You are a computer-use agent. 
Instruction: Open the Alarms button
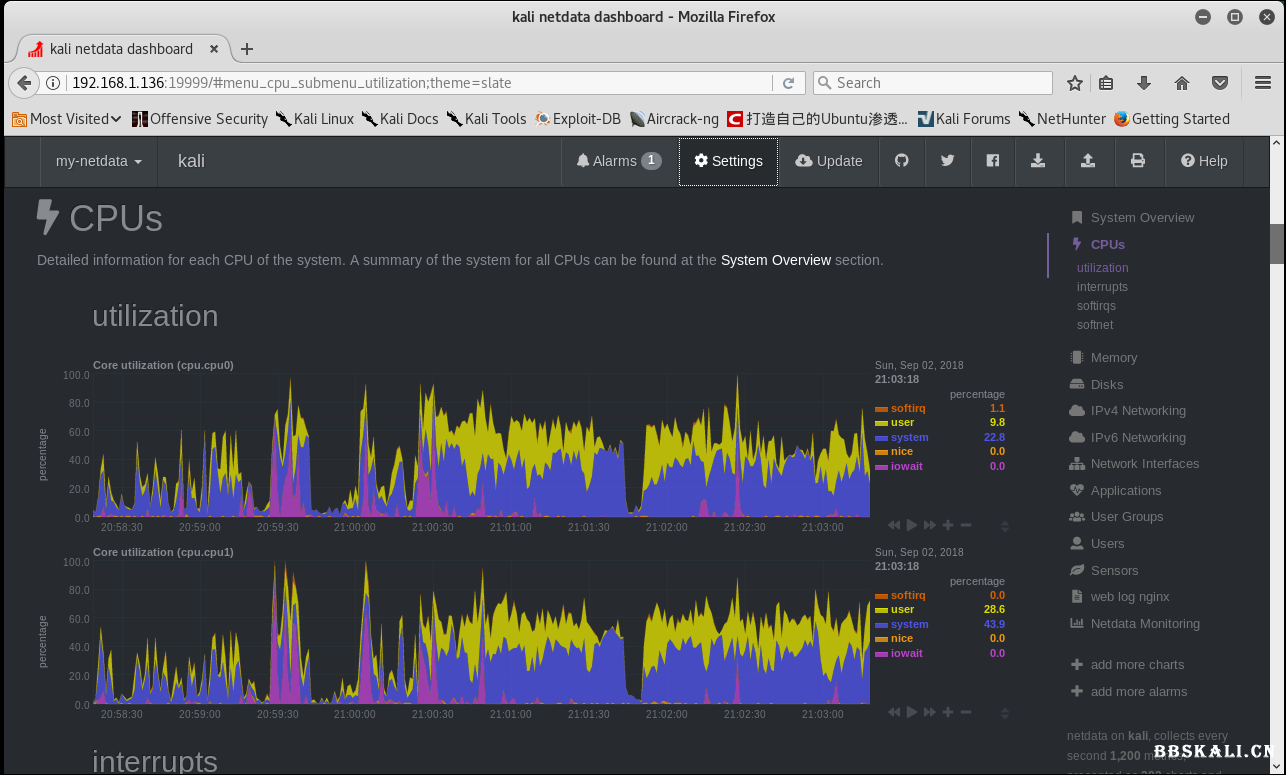click(x=618, y=161)
